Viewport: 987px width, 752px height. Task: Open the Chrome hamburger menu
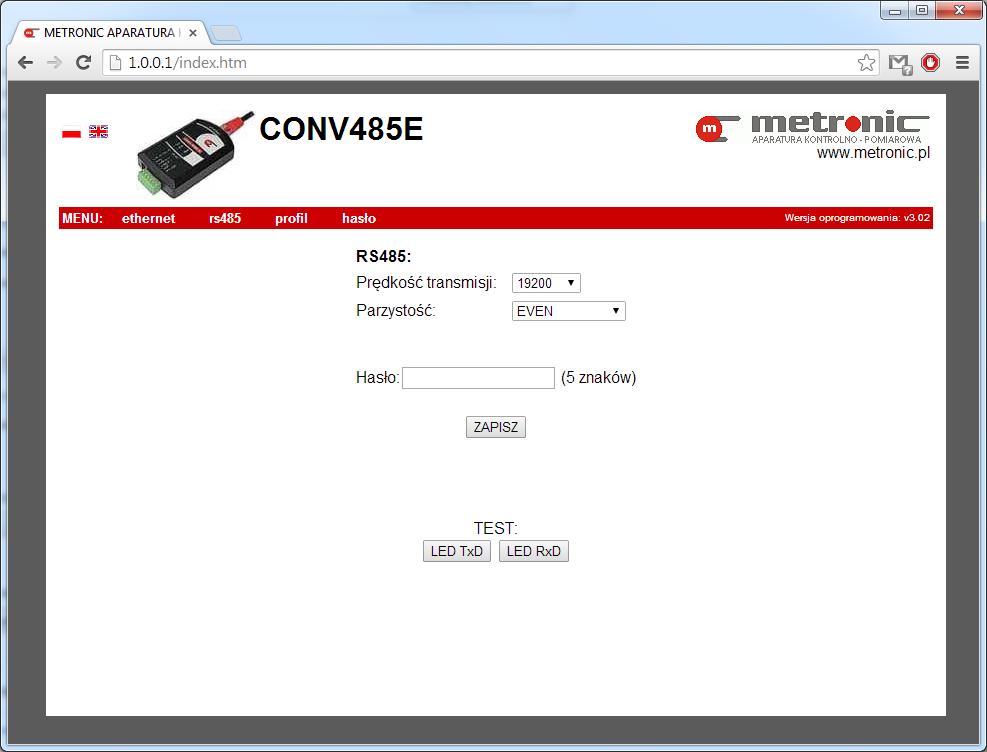coord(962,62)
